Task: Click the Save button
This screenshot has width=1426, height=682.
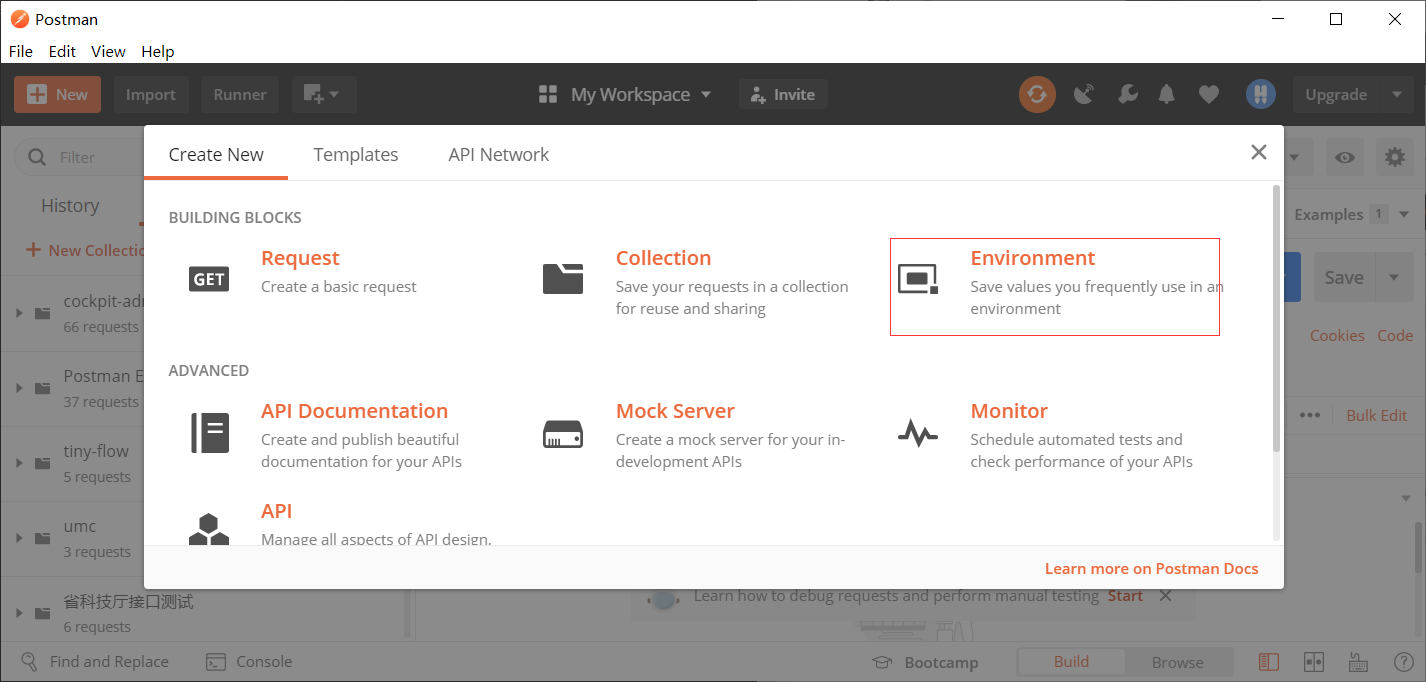Action: pos(1344,278)
